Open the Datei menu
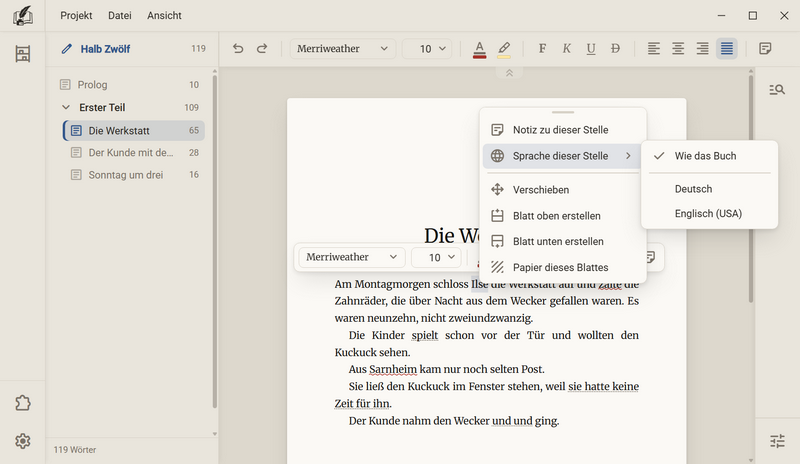 pyautogui.click(x=119, y=15)
